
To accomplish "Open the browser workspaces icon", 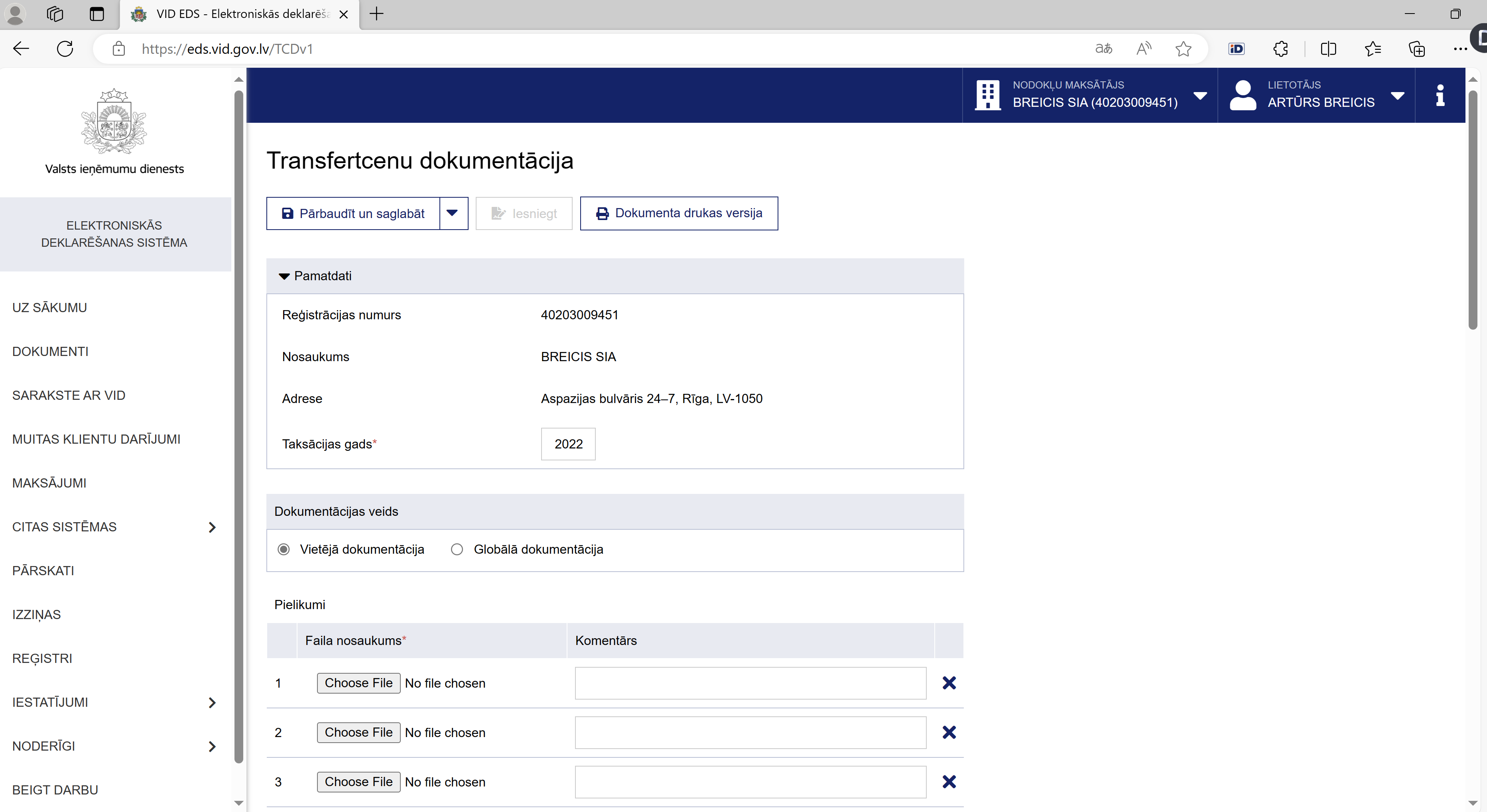I will click(x=55, y=14).
